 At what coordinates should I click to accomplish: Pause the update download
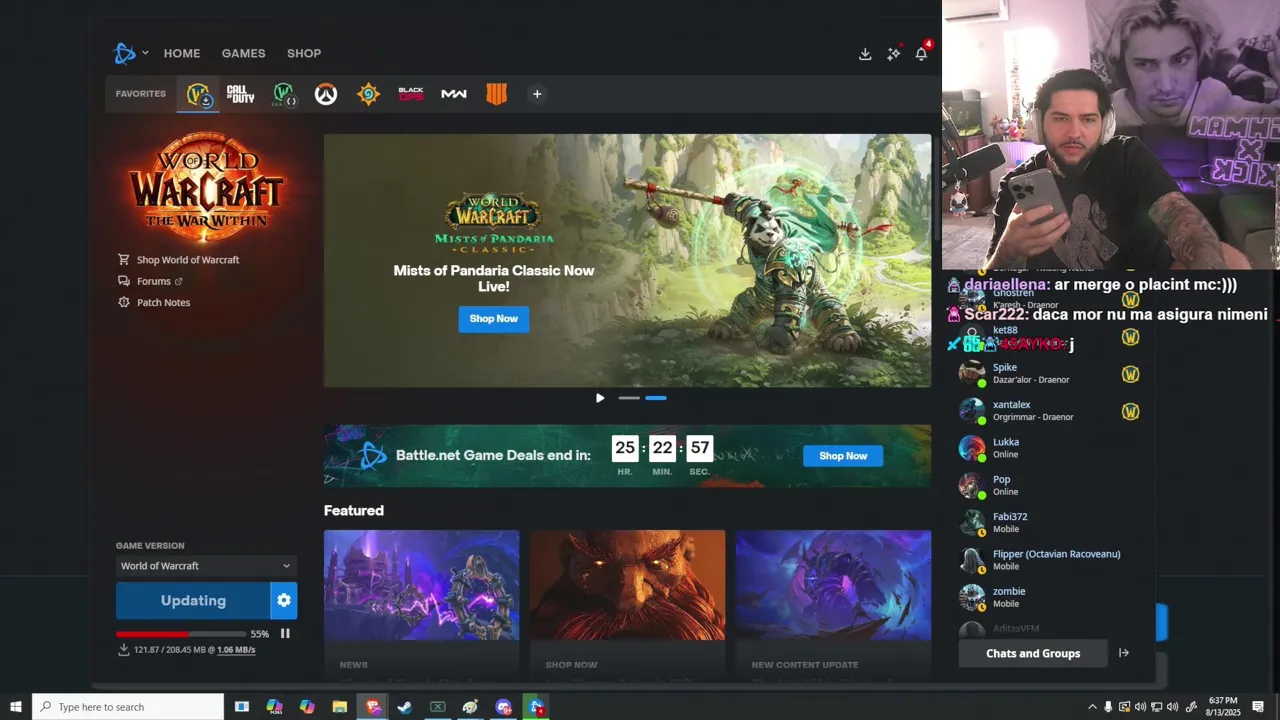285,634
